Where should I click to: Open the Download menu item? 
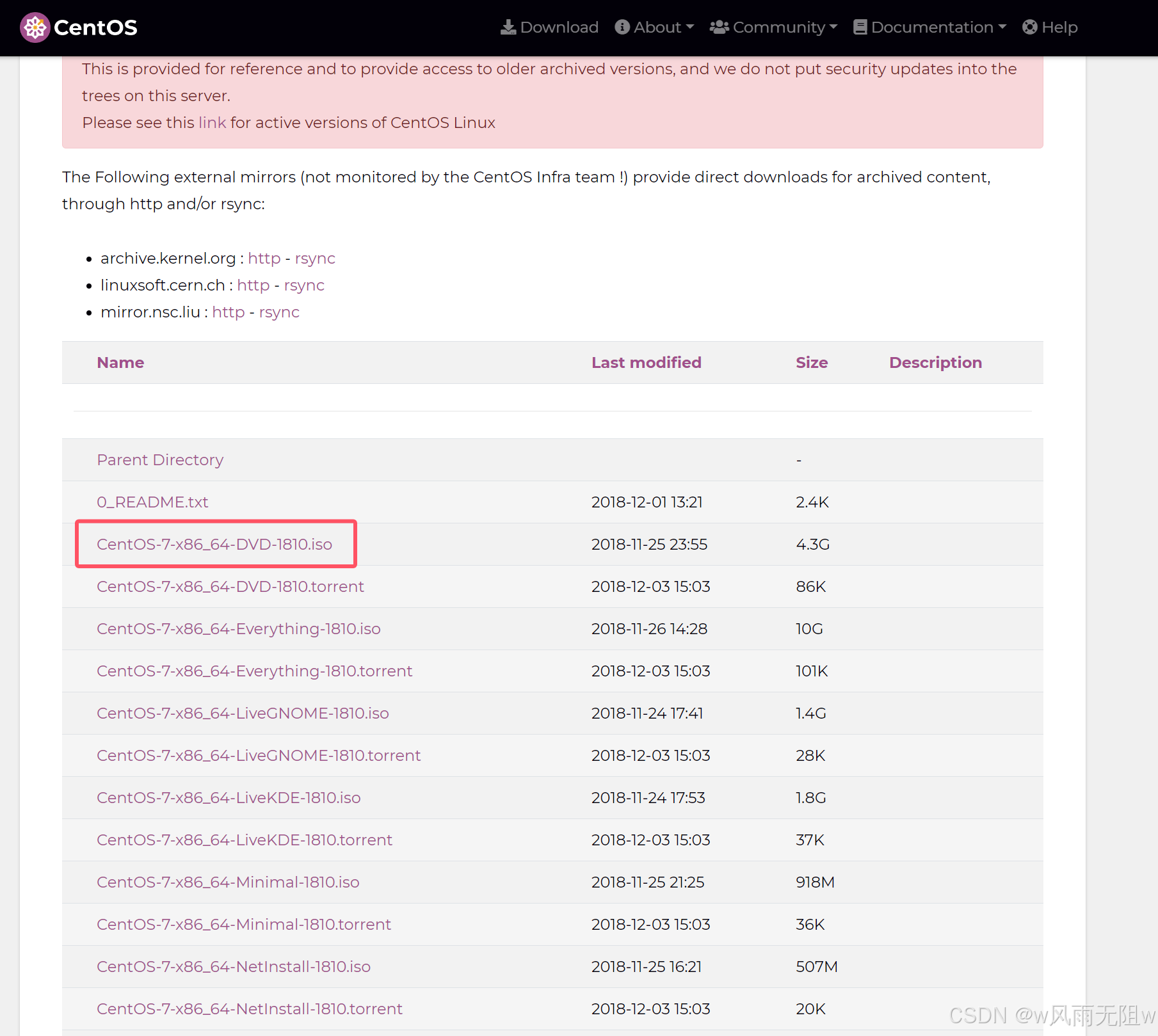pos(550,27)
